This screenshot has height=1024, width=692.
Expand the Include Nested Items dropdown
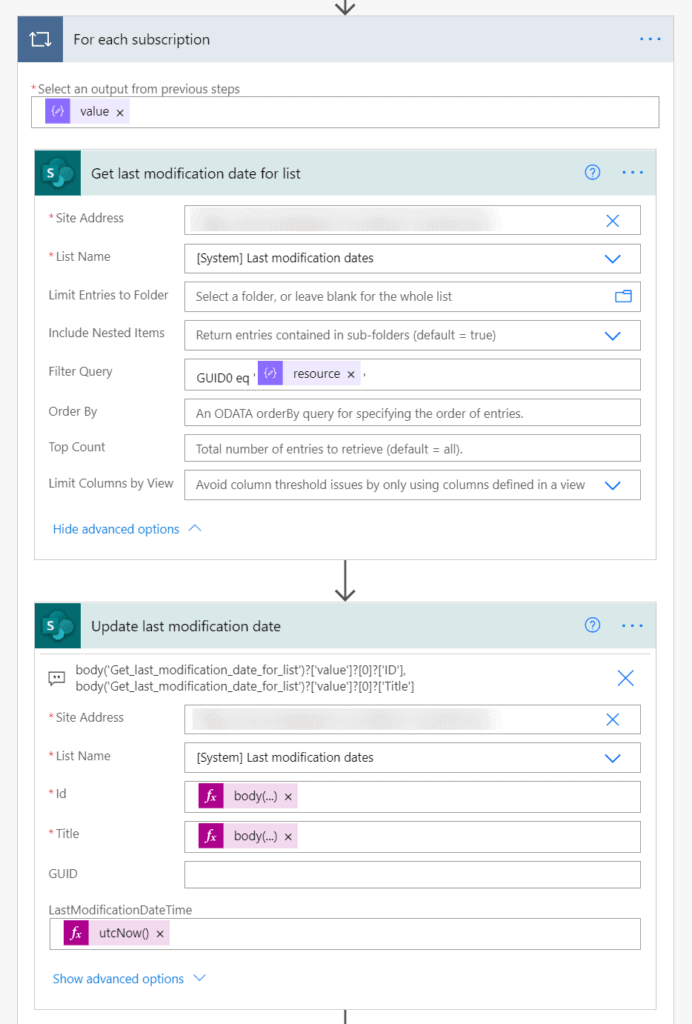613,335
